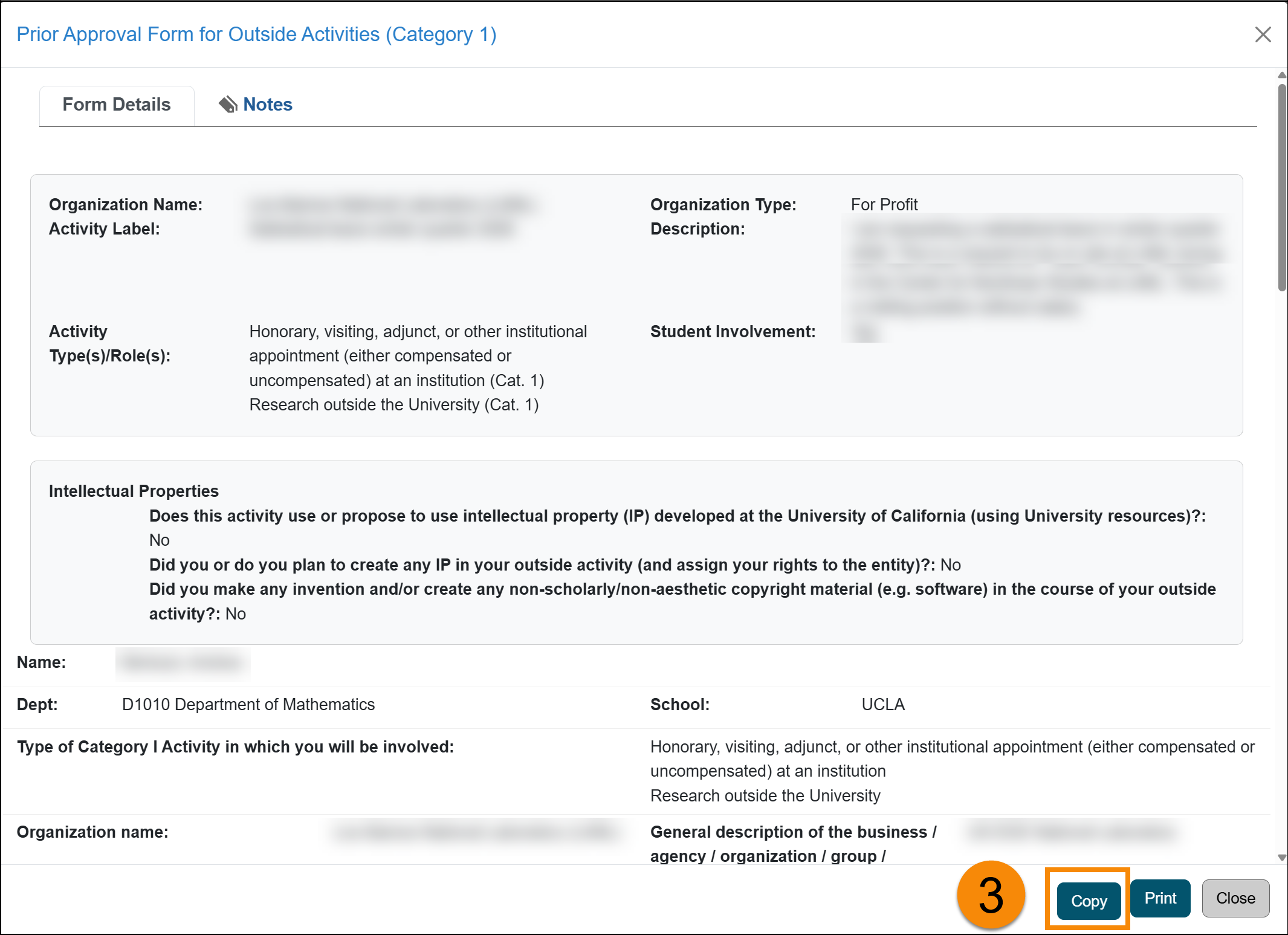Click scrollbar up arrow

click(x=1282, y=75)
